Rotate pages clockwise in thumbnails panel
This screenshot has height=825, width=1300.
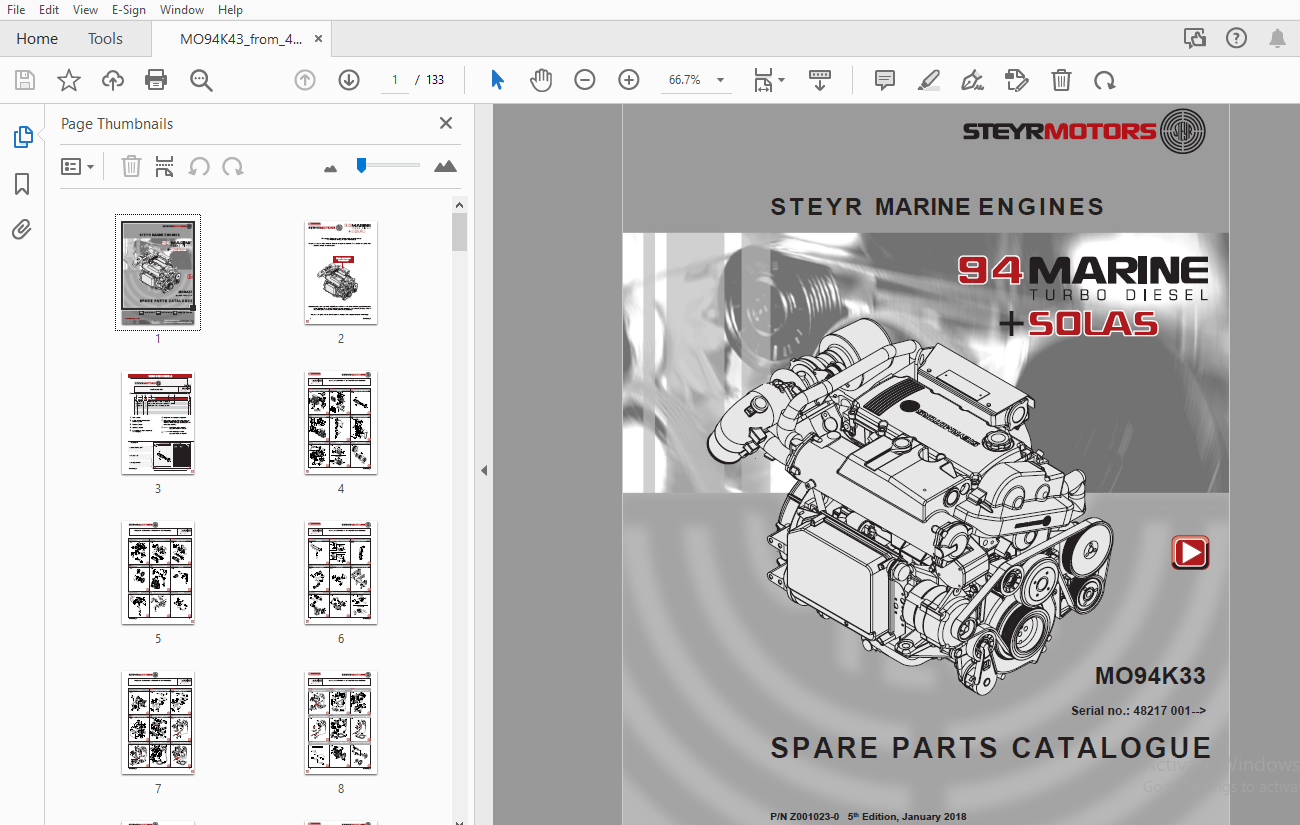click(233, 166)
